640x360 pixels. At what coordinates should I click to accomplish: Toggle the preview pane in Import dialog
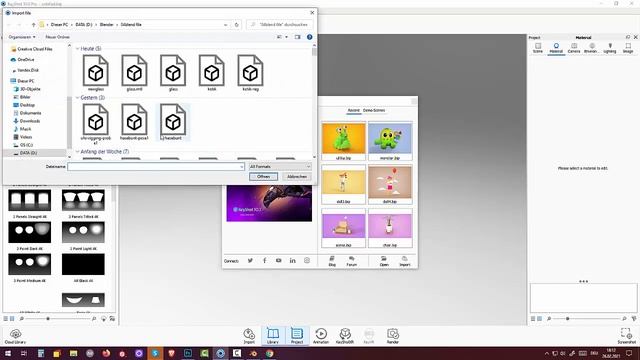click(x=298, y=37)
